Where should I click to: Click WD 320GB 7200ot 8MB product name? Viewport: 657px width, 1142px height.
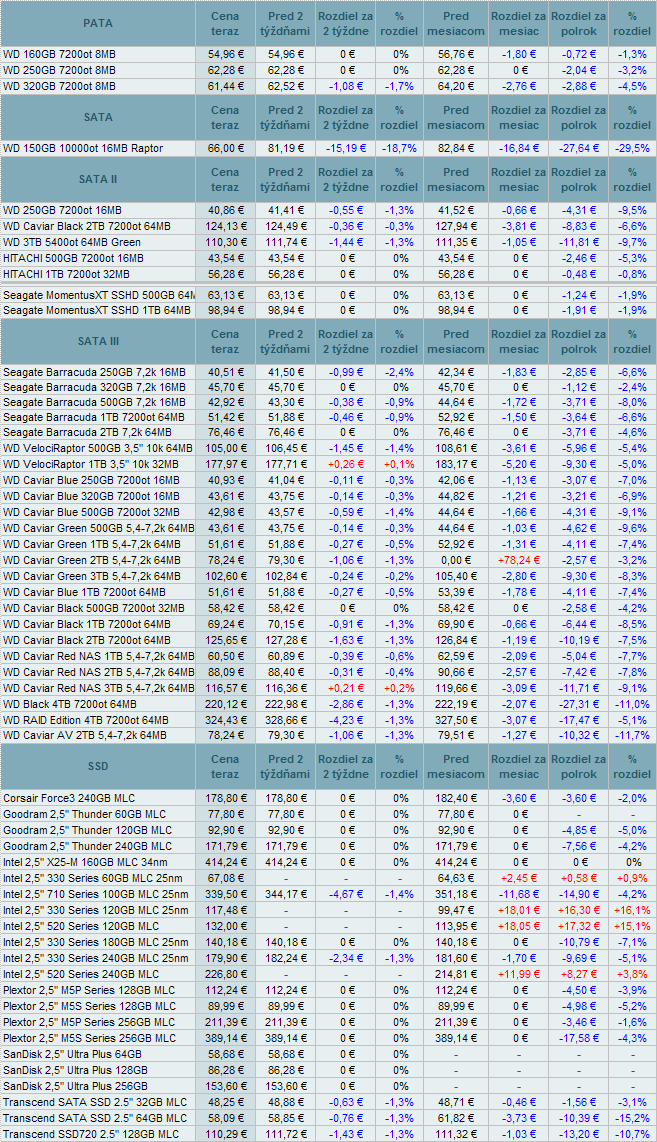click(59, 87)
